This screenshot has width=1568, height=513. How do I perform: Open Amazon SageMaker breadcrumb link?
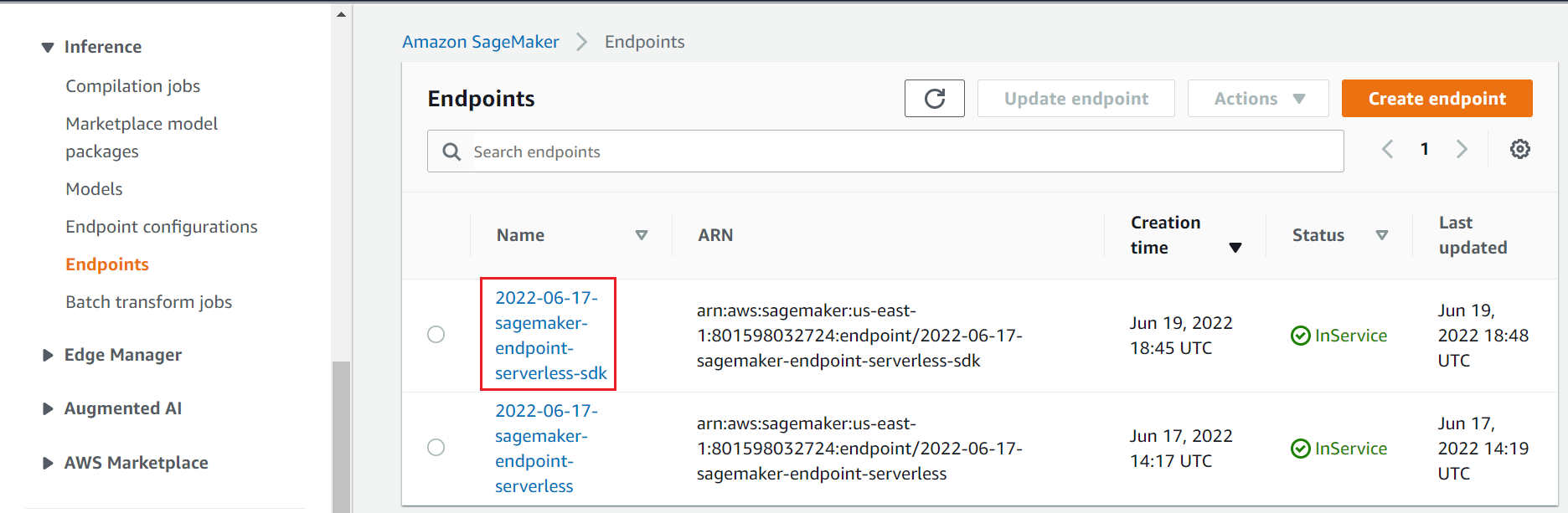(481, 42)
